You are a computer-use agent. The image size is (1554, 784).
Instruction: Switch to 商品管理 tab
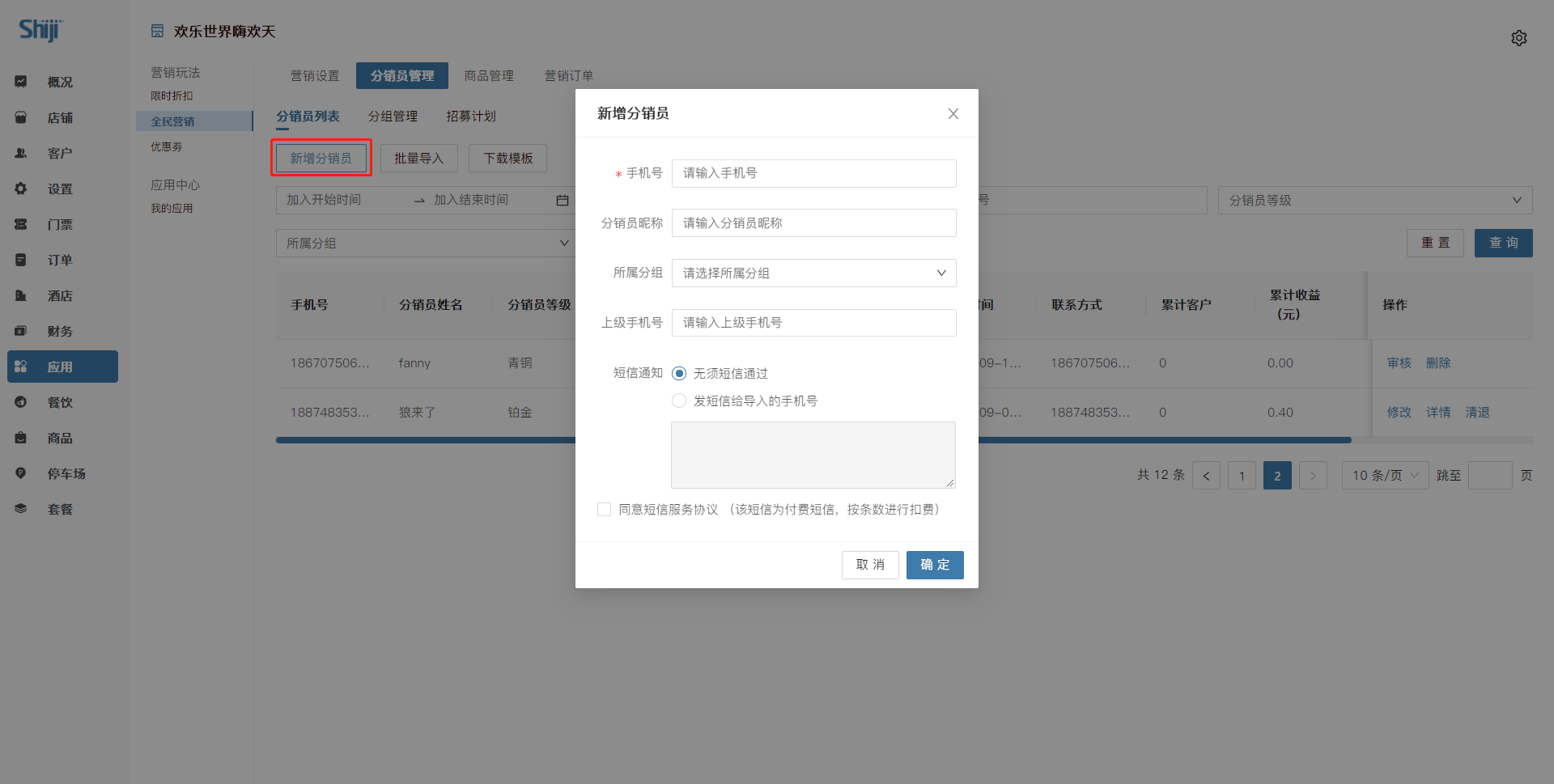489,75
